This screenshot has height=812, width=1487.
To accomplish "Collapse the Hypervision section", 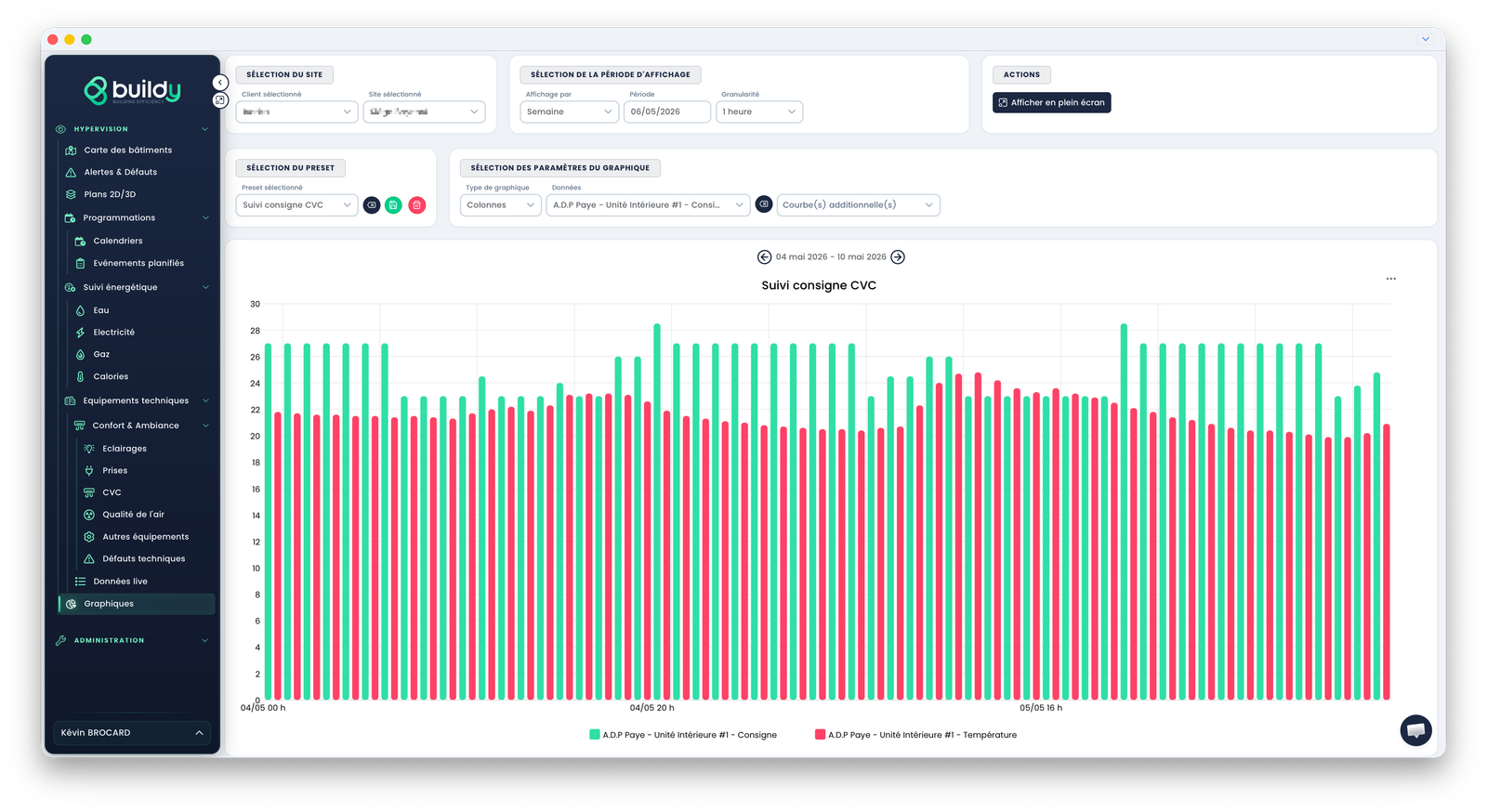I will pos(204,129).
